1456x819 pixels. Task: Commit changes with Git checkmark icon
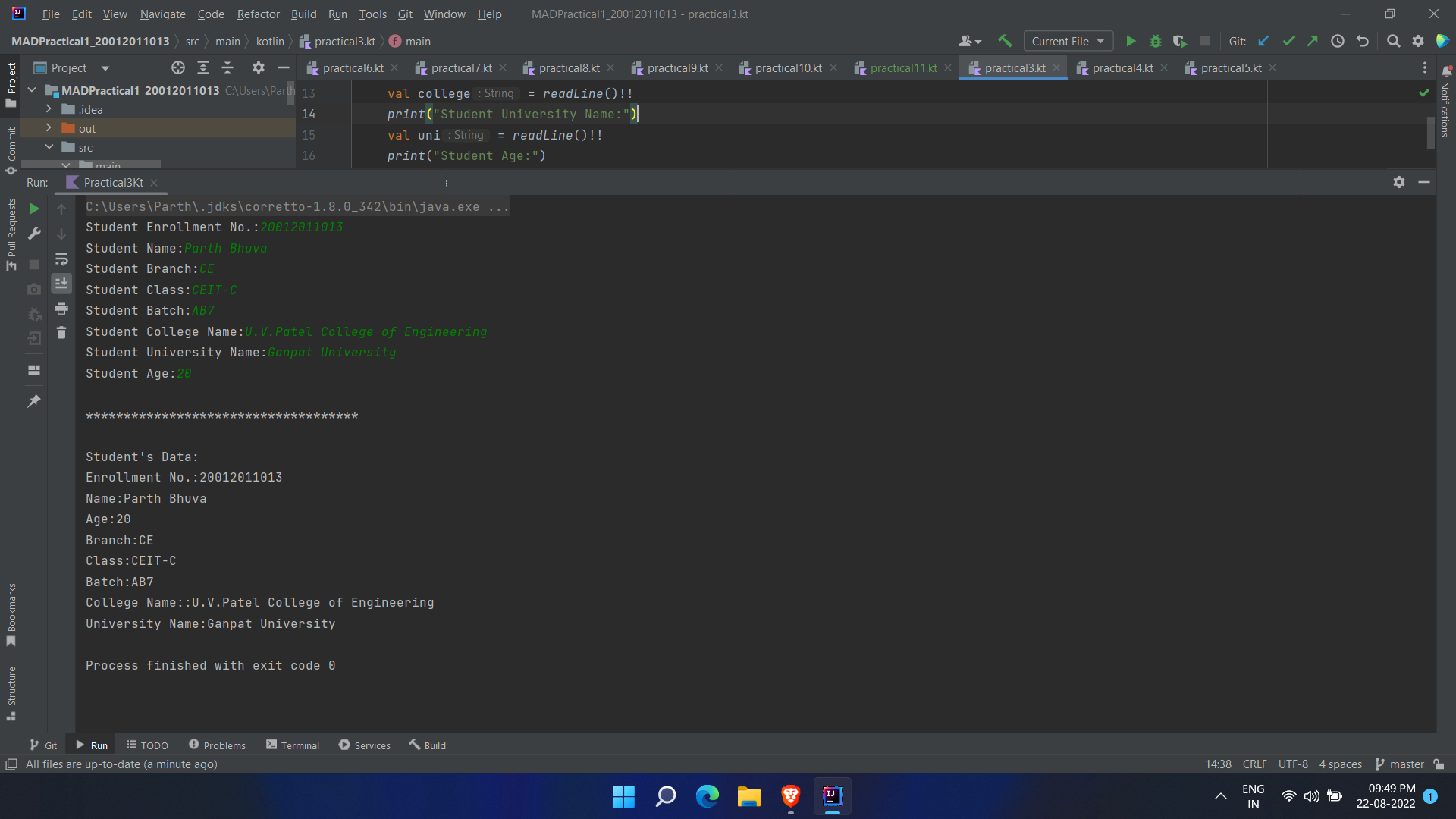(x=1288, y=41)
